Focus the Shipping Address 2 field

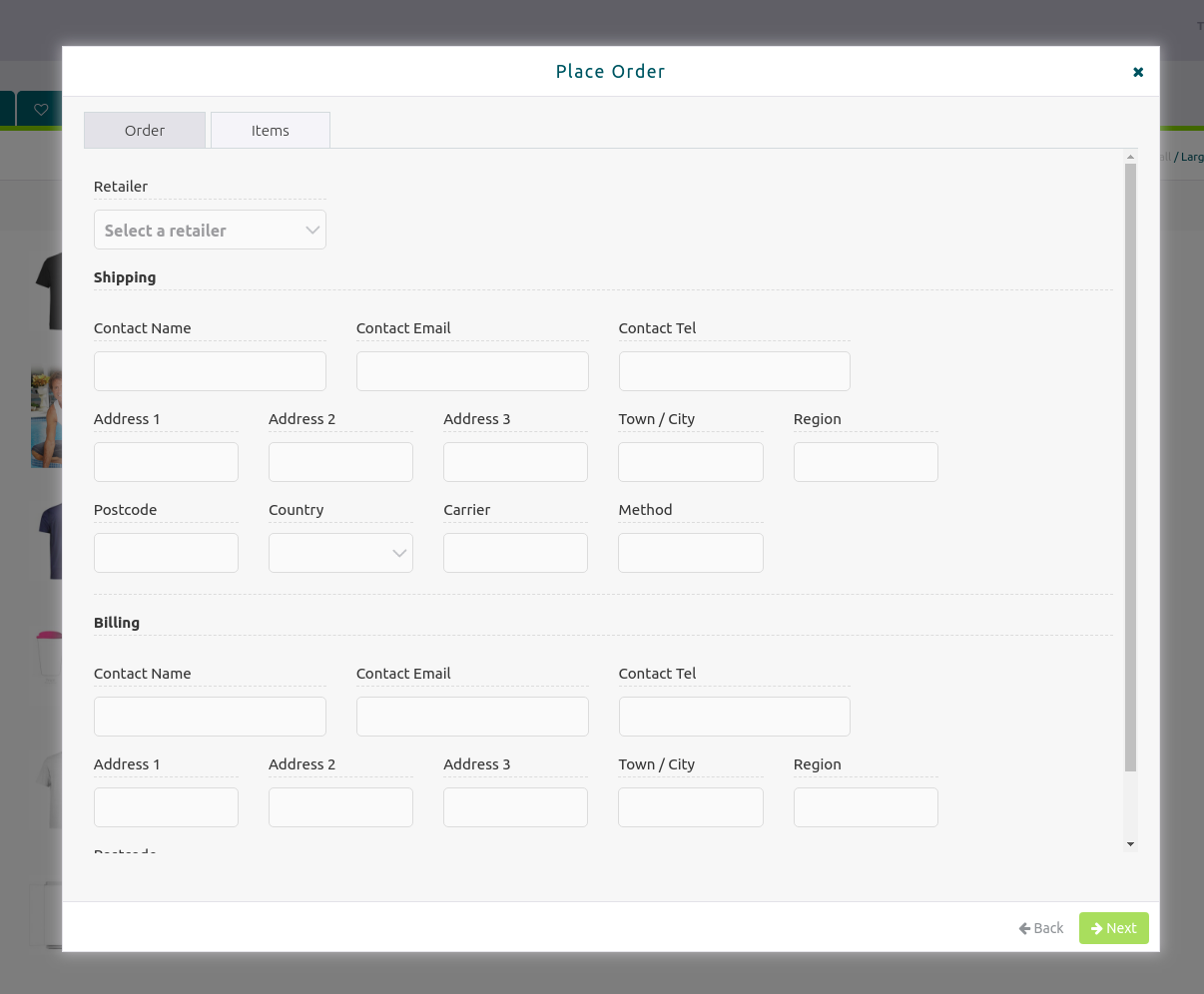point(340,462)
